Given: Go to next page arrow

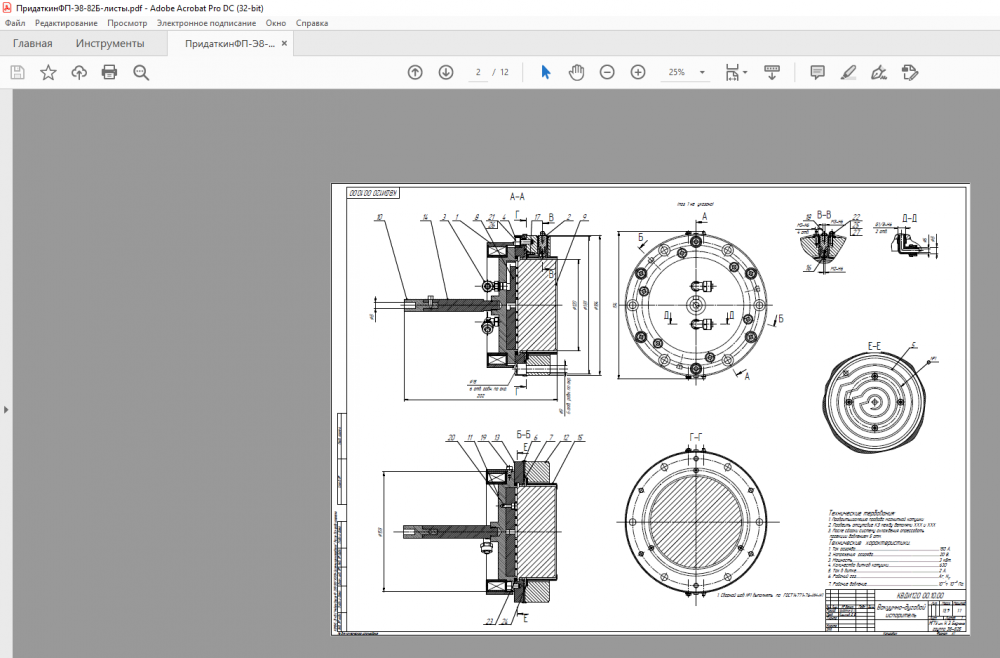Looking at the screenshot, I should tap(446, 72).
